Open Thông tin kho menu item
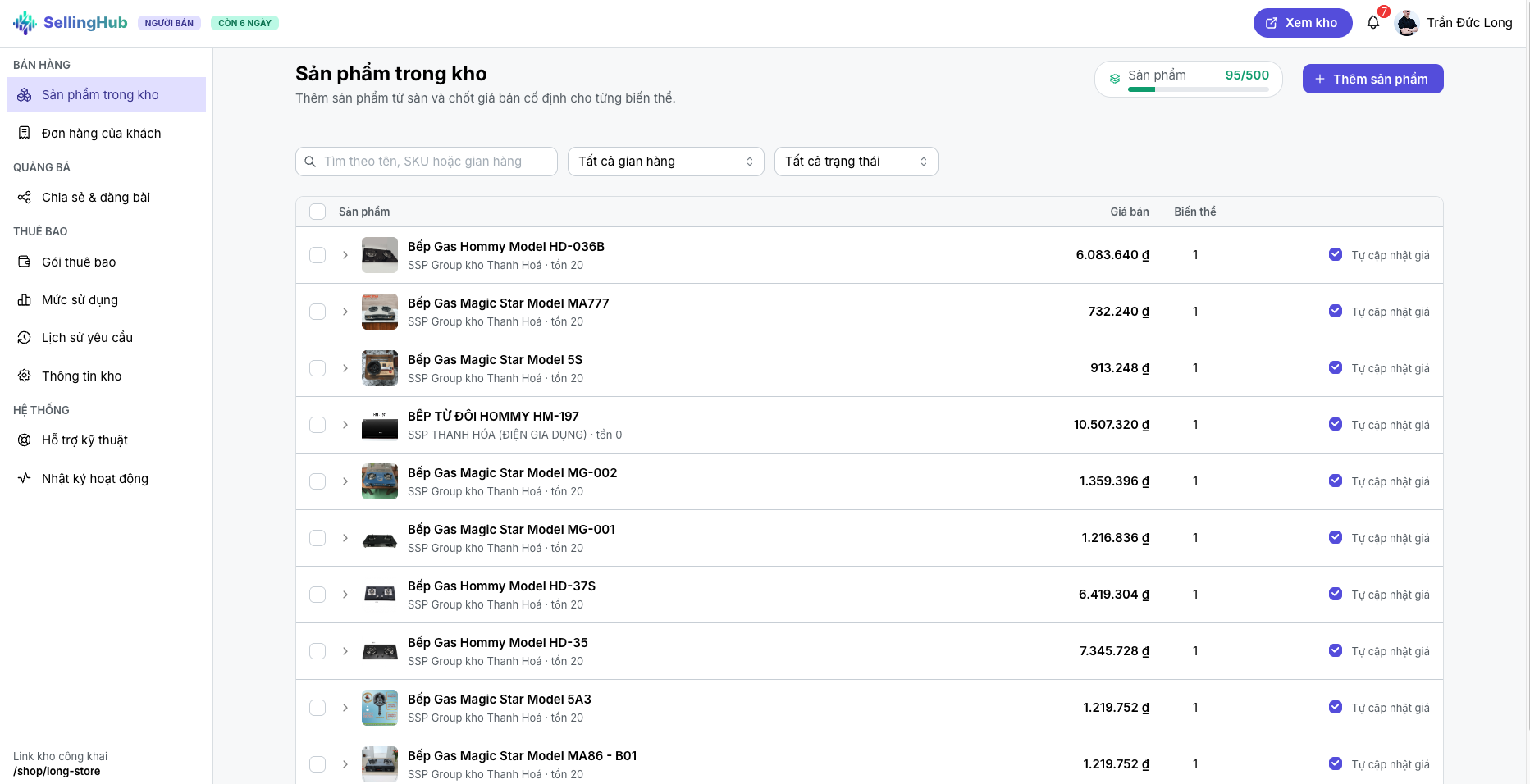The height and width of the screenshot is (784, 1530). pos(106,376)
